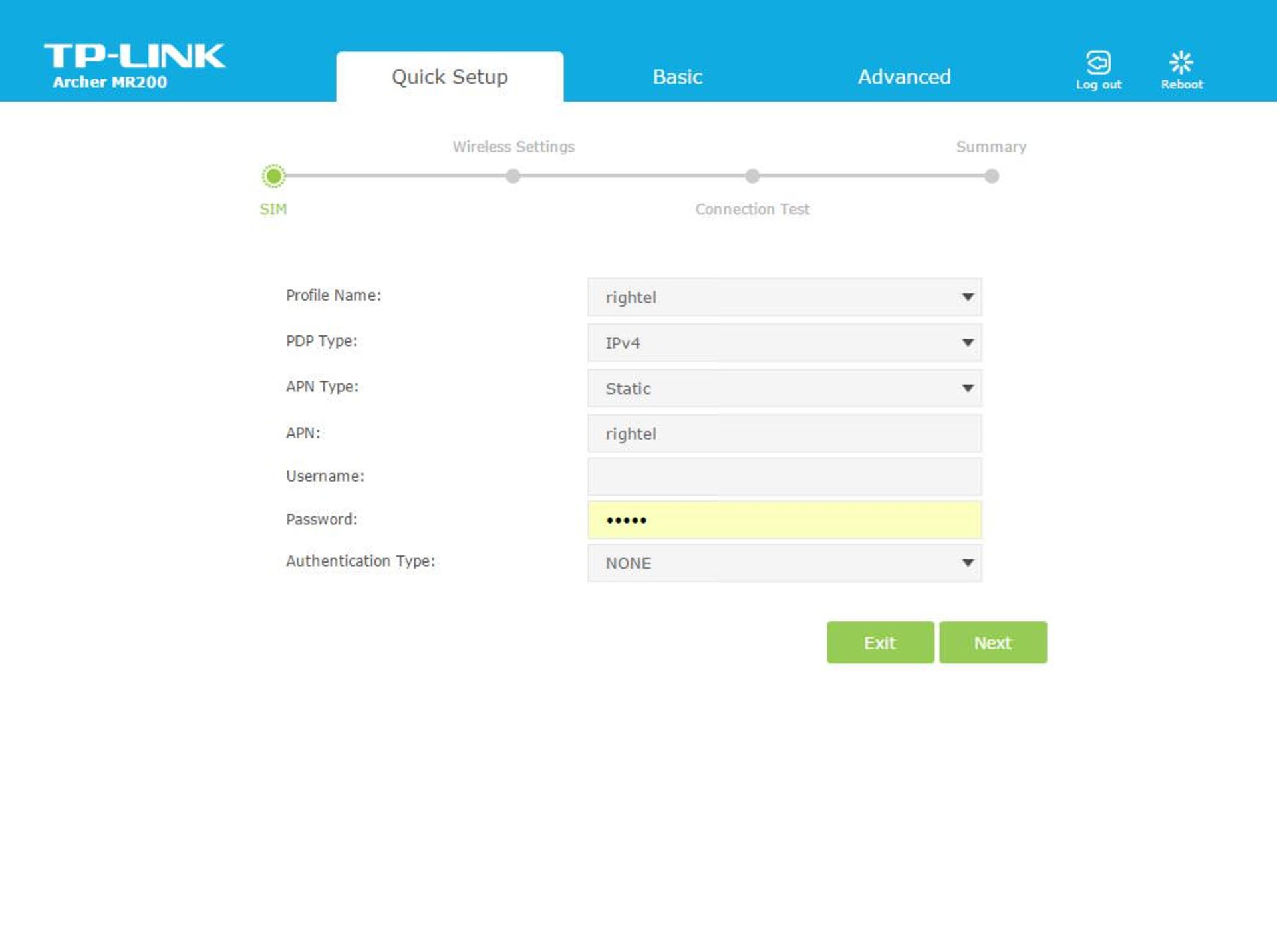The height and width of the screenshot is (952, 1277).
Task: Click the Exit button
Action: [x=879, y=642]
